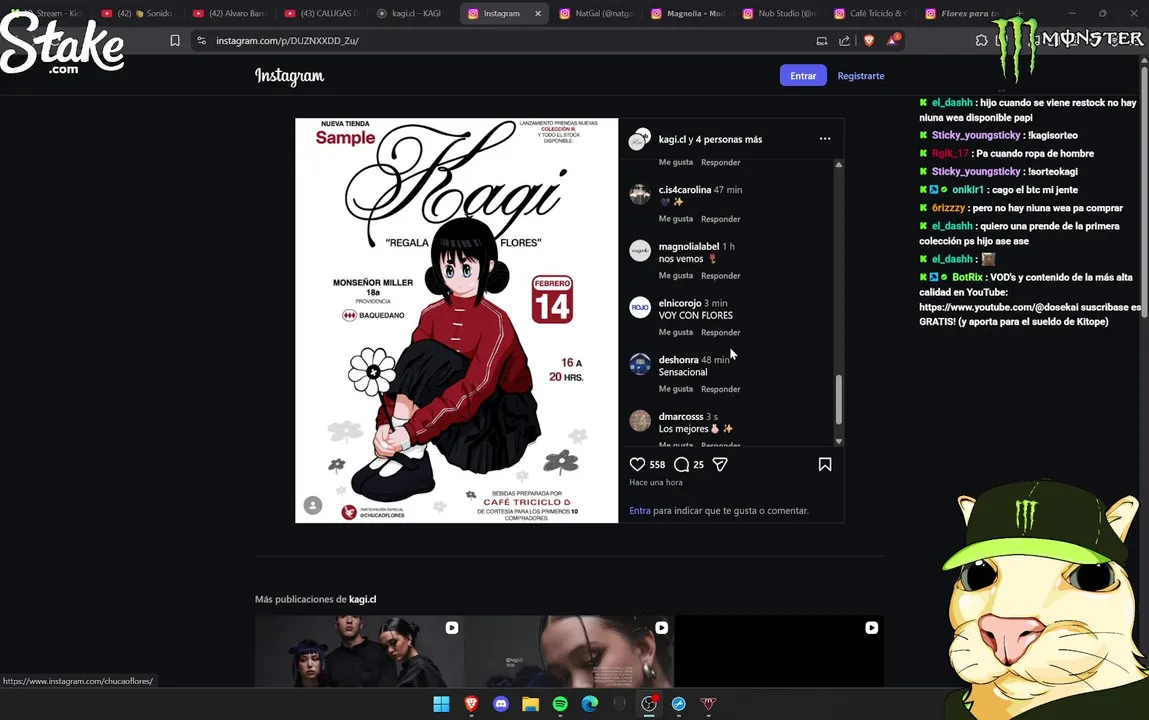Switch to the Flores para tab

963,13
